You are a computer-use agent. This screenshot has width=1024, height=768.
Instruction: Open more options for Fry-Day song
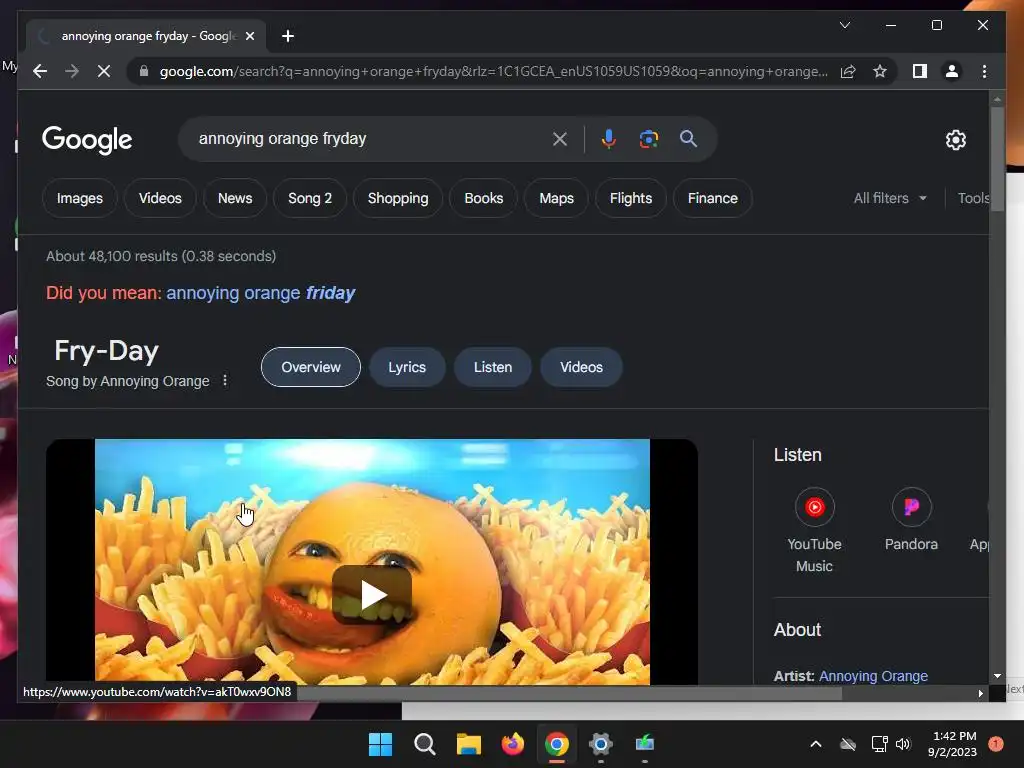[225, 380]
